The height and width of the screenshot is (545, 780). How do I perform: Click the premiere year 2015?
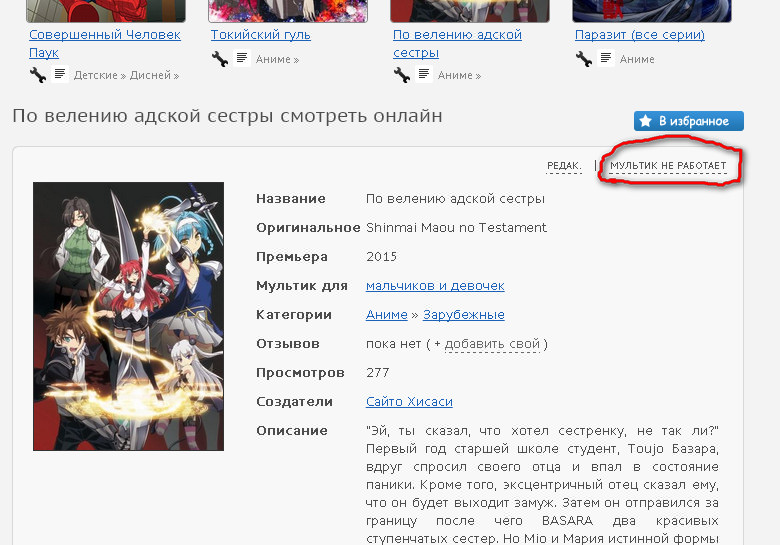[x=381, y=257]
